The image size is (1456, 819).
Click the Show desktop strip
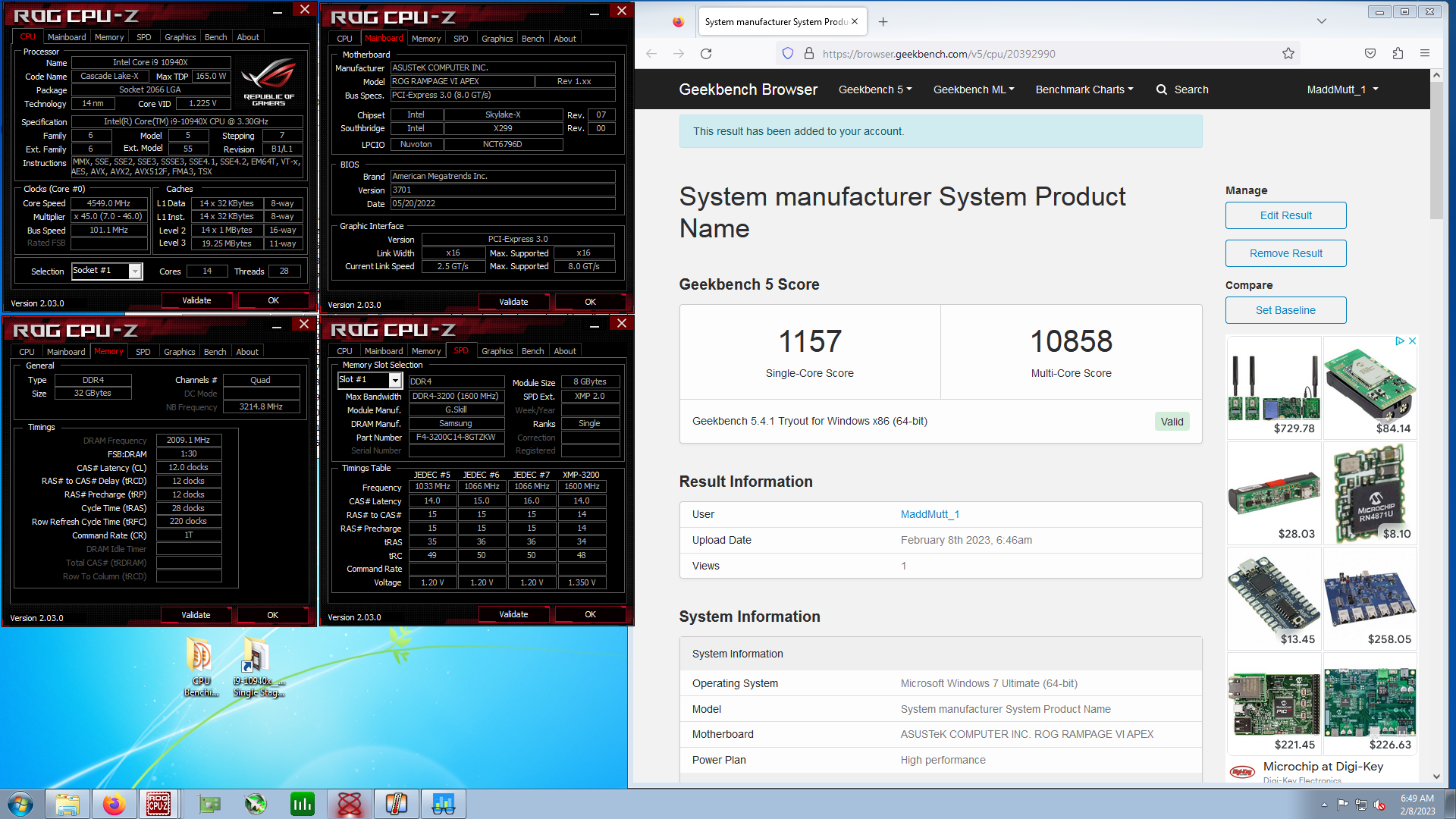coord(1450,804)
